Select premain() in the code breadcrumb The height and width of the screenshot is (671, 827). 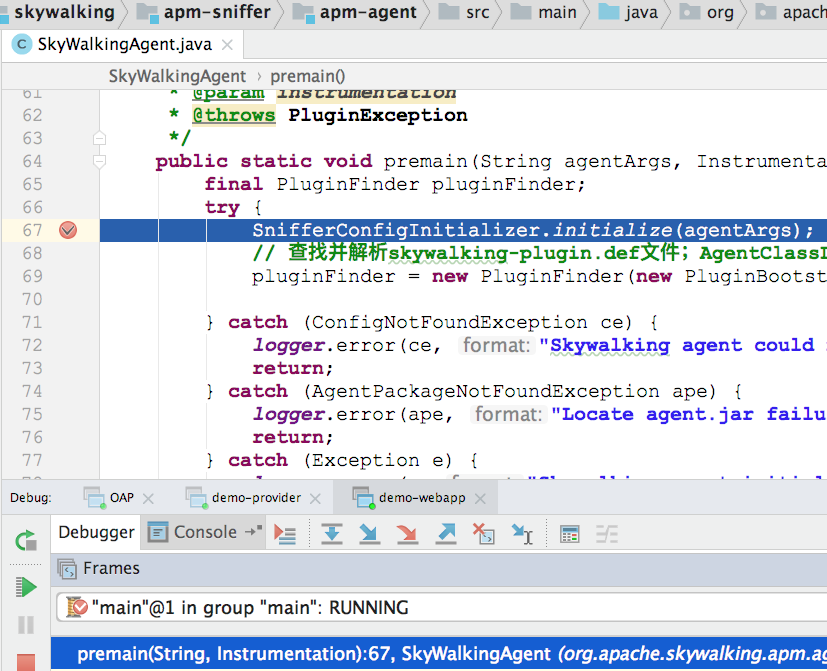[x=308, y=76]
